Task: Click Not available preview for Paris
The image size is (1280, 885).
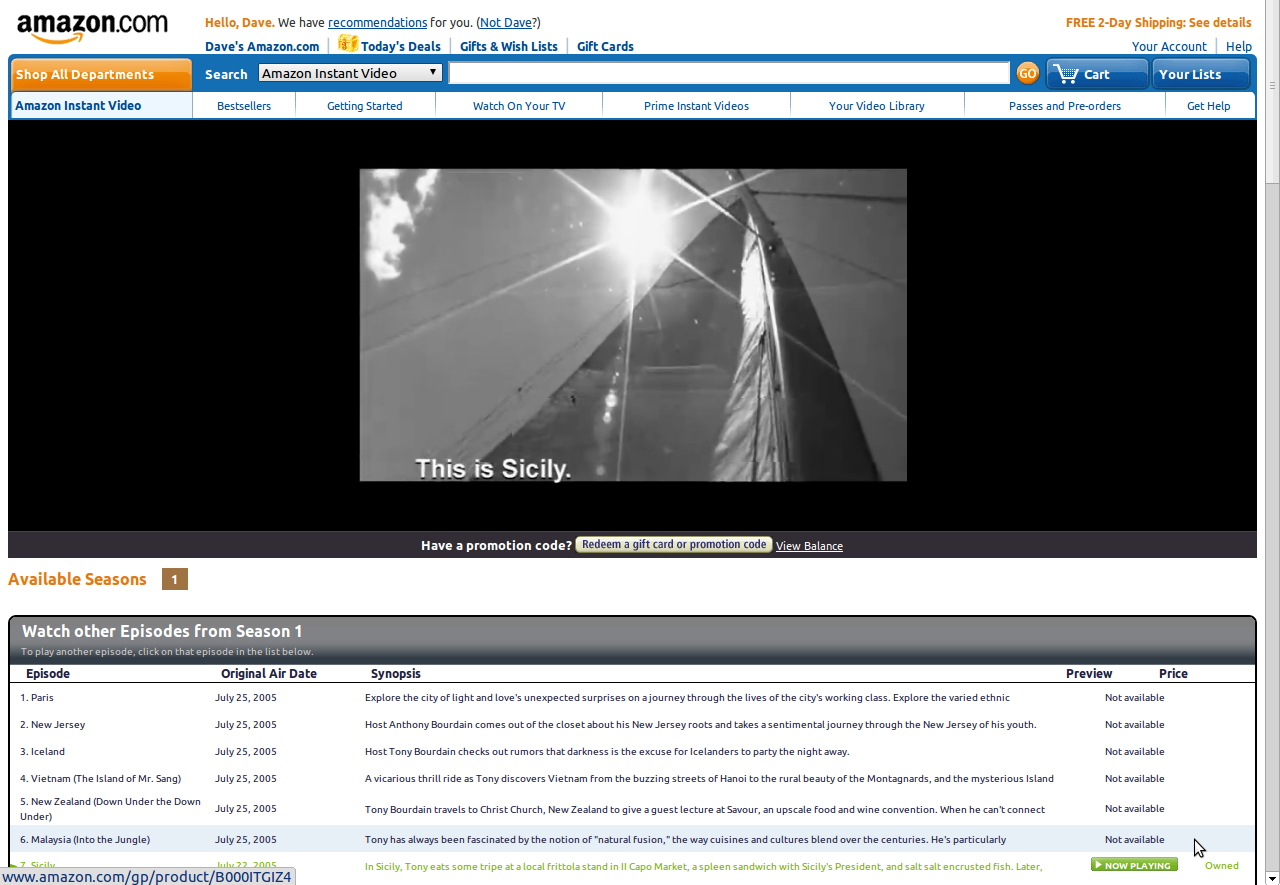Action: click(1134, 698)
